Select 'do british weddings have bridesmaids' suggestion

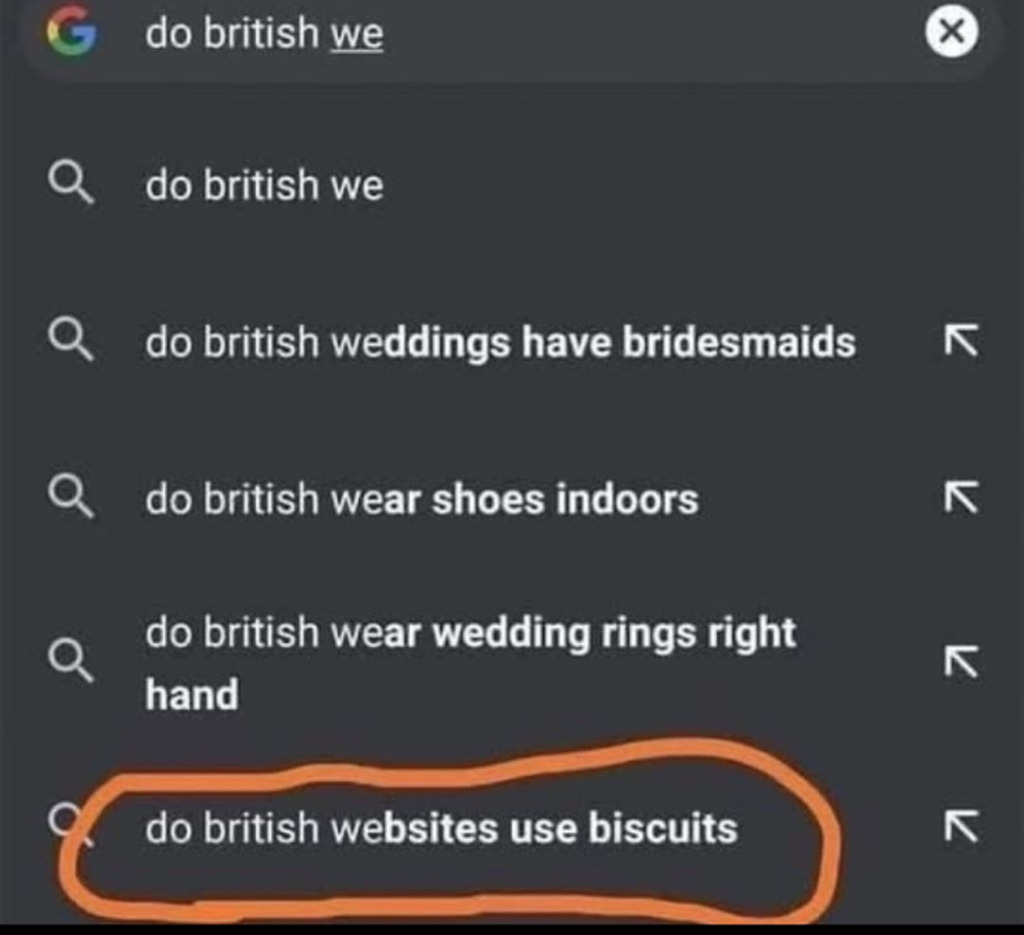point(500,342)
